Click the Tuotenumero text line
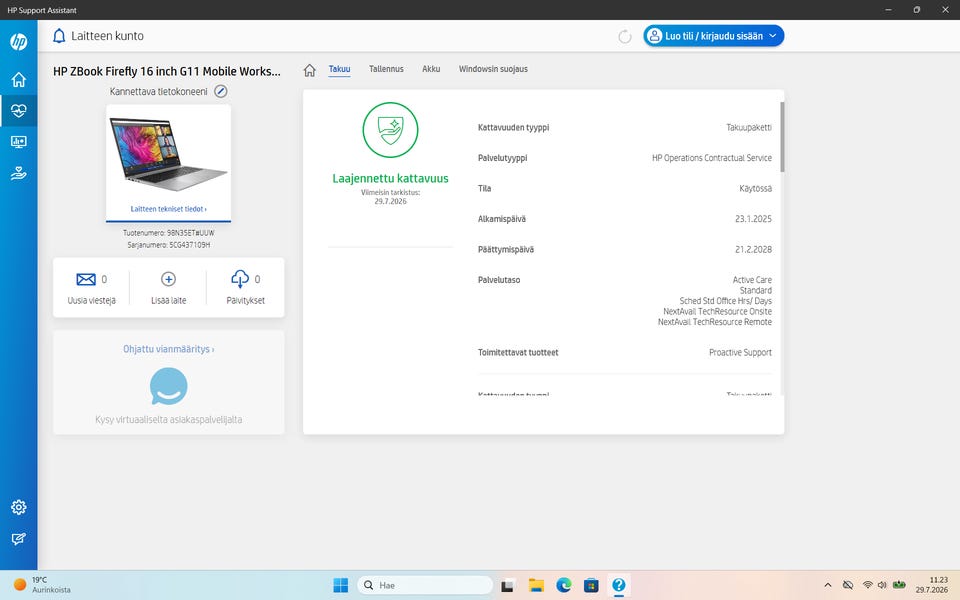The height and width of the screenshot is (600, 960). (168, 233)
